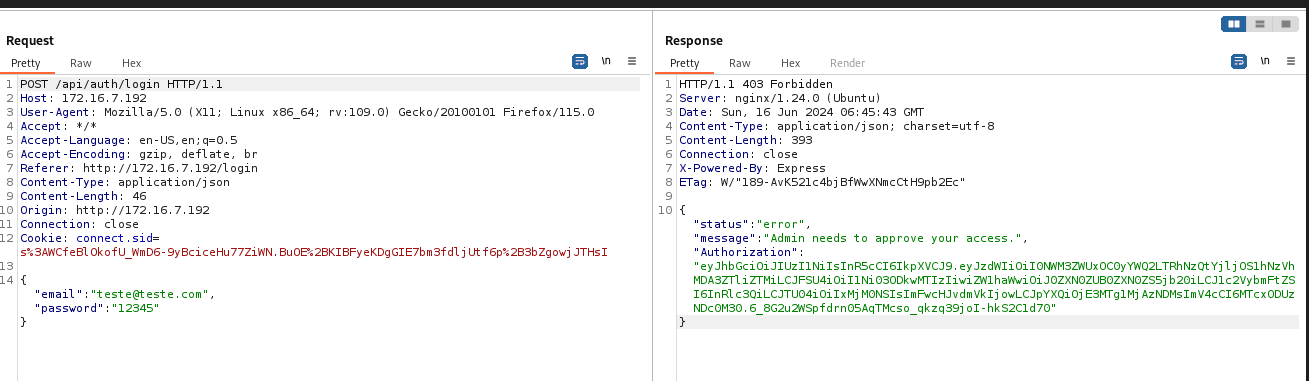This screenshot has height=381, width=1309.
Task: Click Connection: close in the Response
Action: tap(738, 155)
